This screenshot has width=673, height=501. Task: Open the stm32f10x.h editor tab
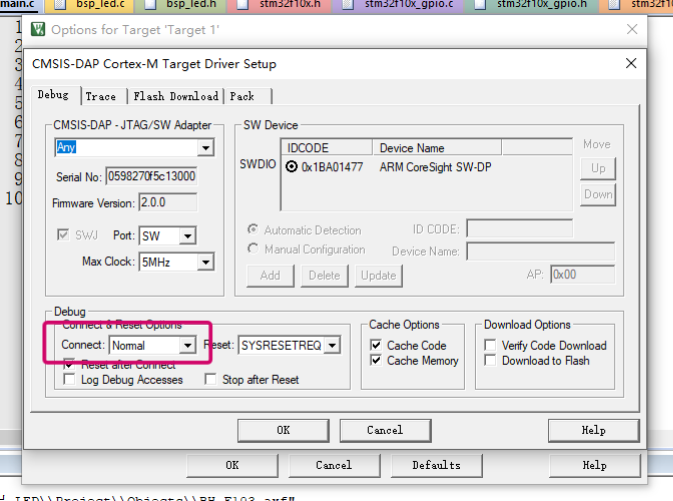[x=281, y=5]
